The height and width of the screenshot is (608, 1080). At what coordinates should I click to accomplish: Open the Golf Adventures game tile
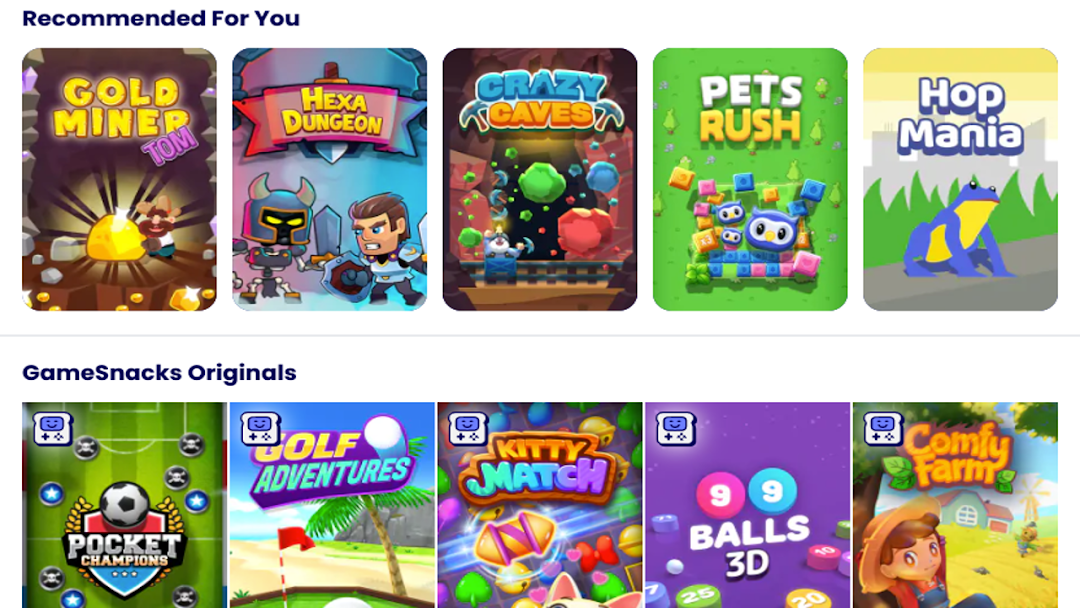click(332, 505)
